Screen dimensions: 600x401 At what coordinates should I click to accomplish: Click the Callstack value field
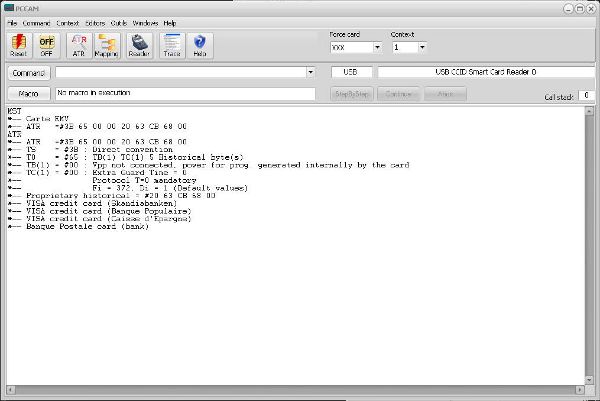586,95
